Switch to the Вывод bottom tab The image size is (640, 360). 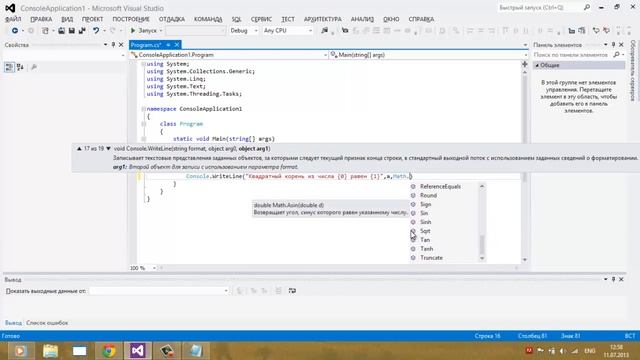point(13,323)
